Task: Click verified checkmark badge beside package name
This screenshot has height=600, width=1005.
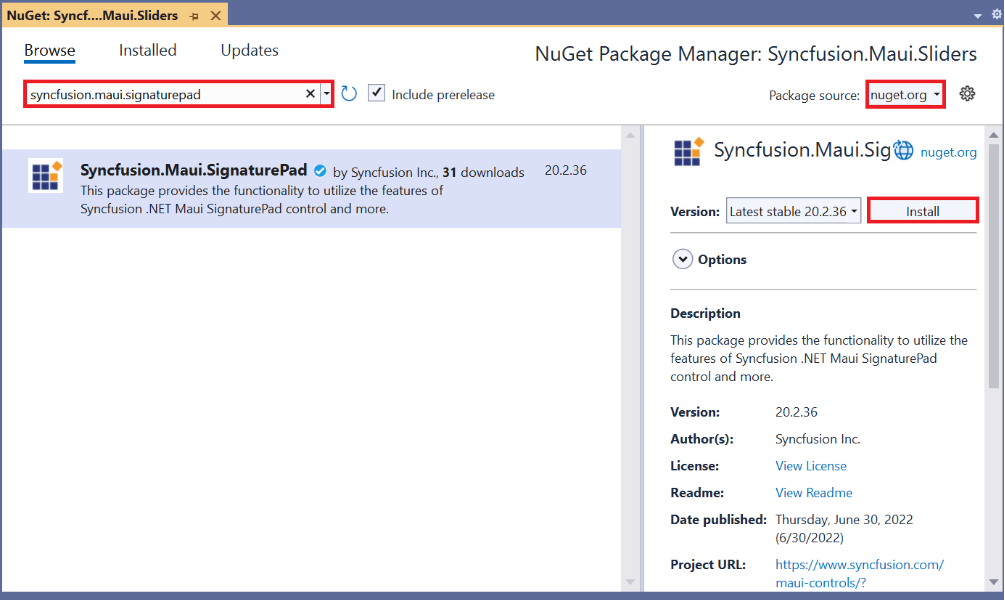Action: [x=320, y=171]
